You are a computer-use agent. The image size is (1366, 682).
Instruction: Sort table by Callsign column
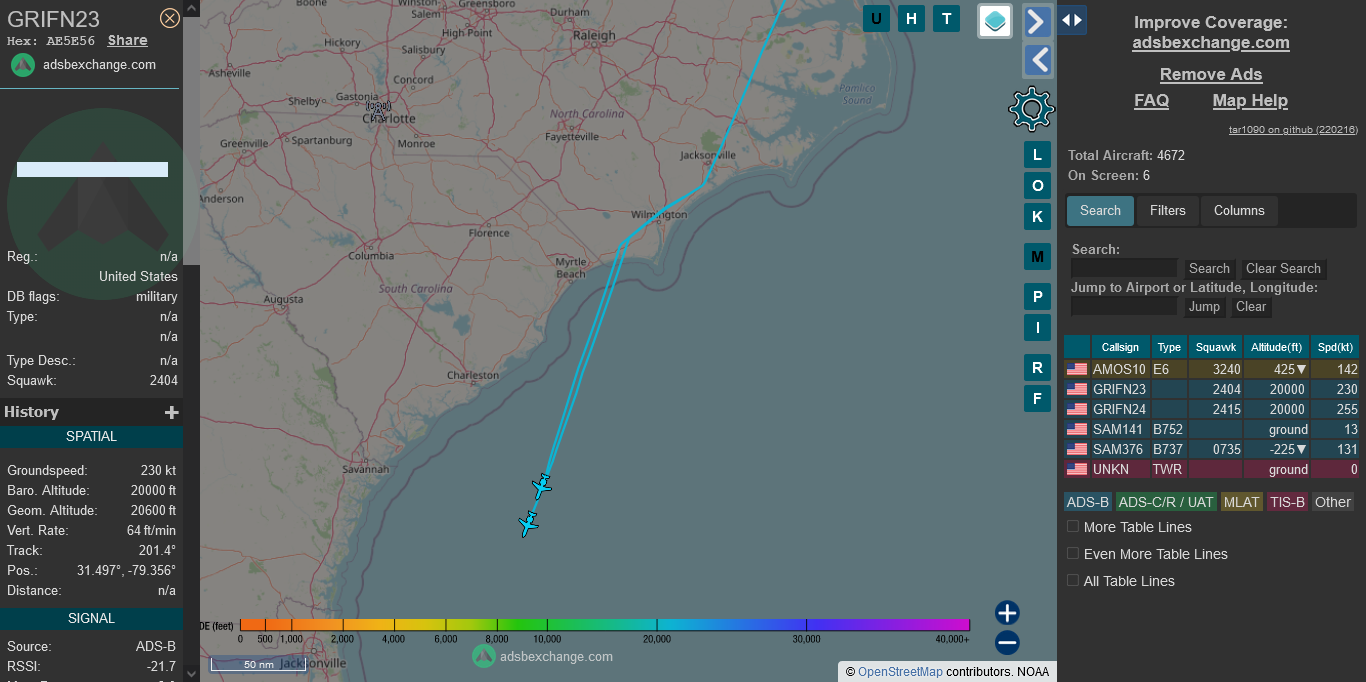[1120, 347]
